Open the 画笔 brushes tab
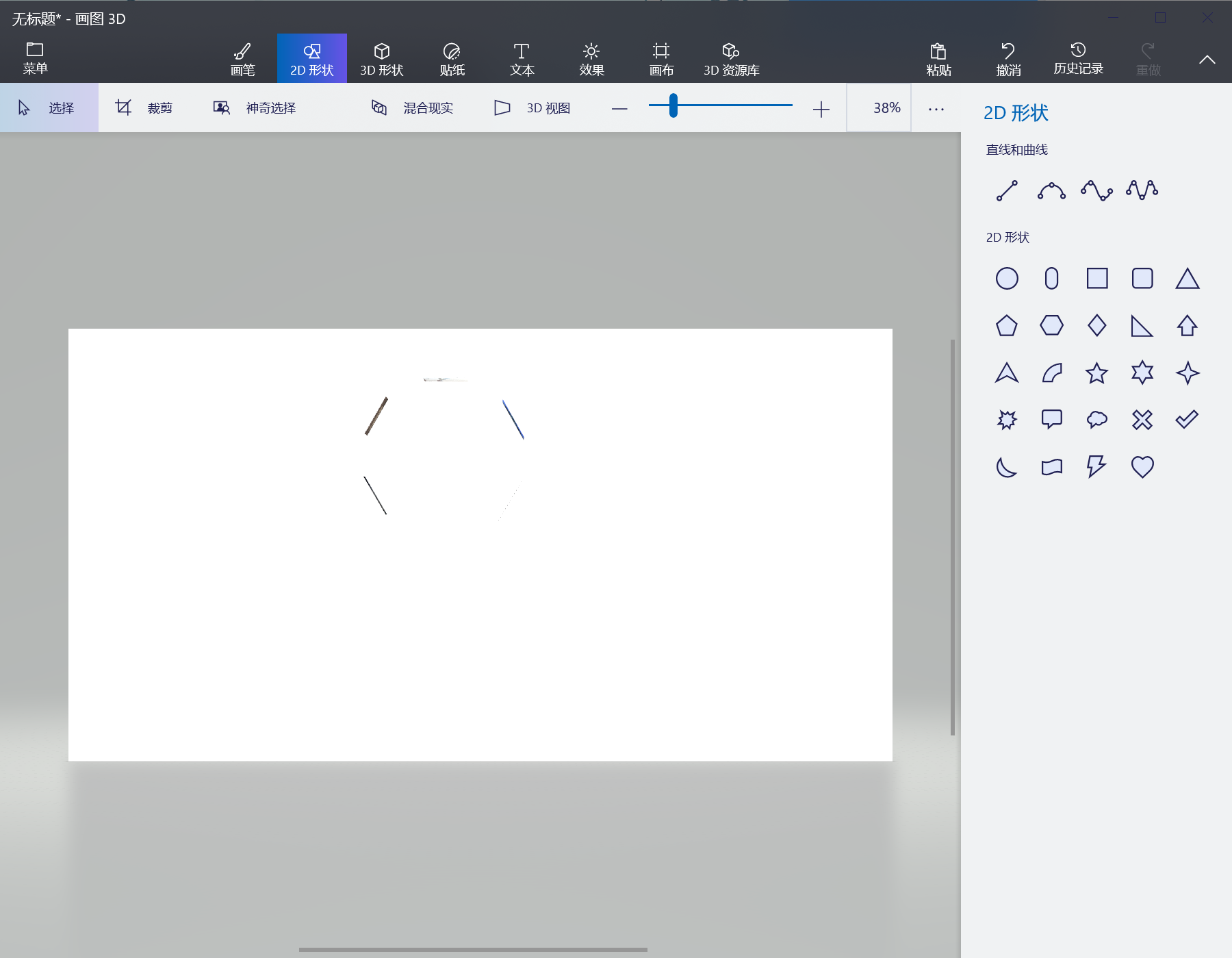The width and height of the screenshot is (1232, 958). click(x=242, y=59)
